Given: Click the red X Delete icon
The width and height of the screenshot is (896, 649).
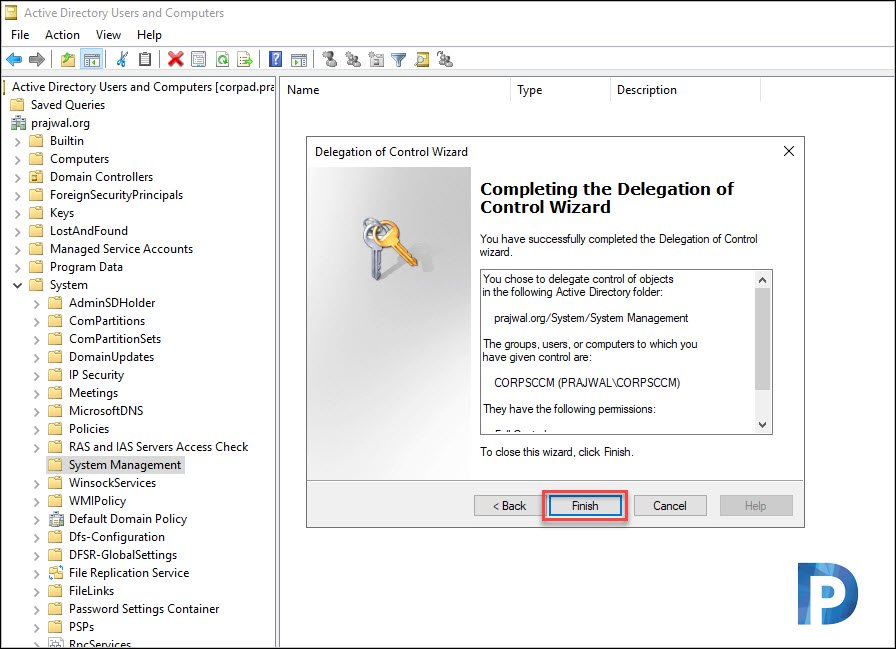Looking at the screenshot, I should (x=175, y=59).
